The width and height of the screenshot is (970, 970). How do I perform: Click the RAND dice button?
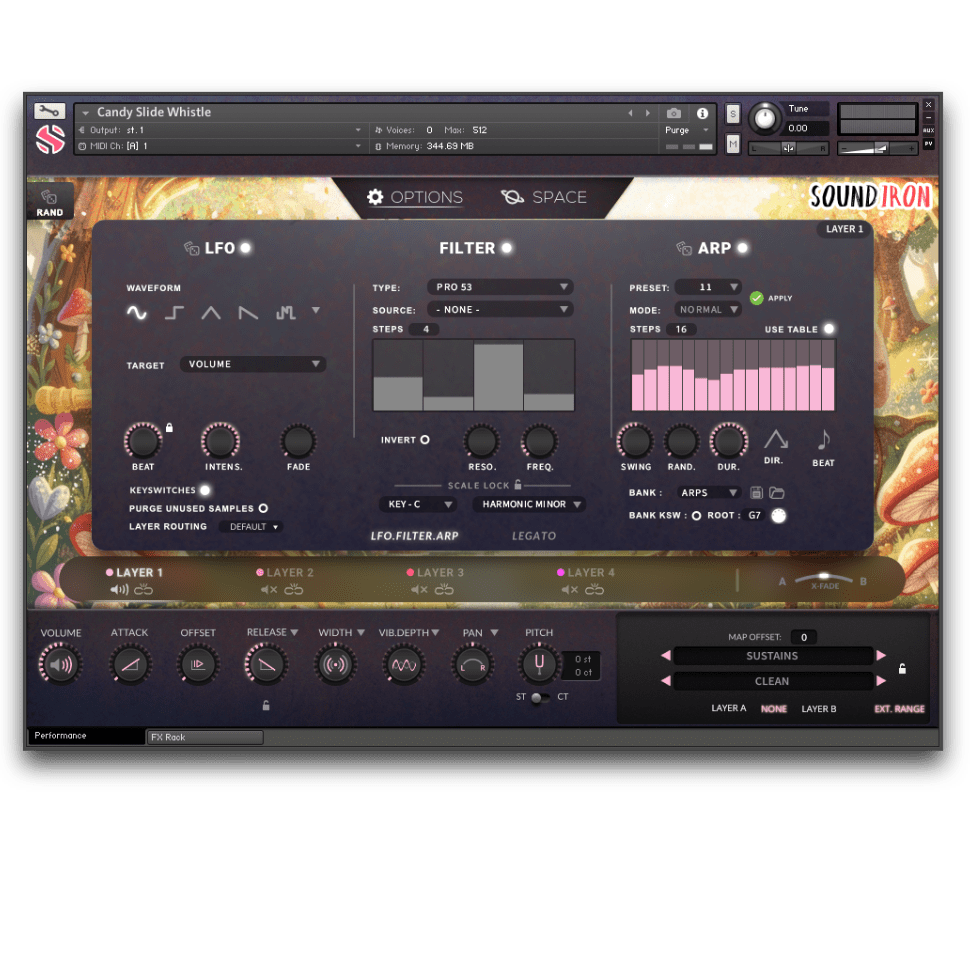click(x=49, y=203)
